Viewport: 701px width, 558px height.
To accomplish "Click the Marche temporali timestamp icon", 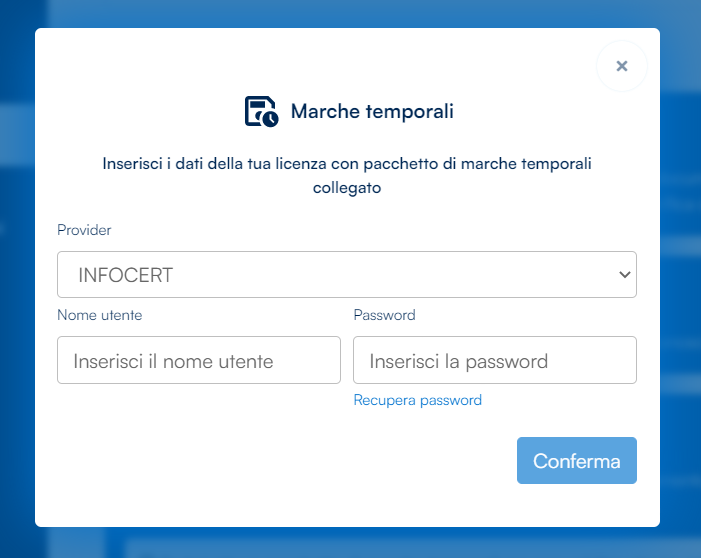I will [x=261, y=111].
